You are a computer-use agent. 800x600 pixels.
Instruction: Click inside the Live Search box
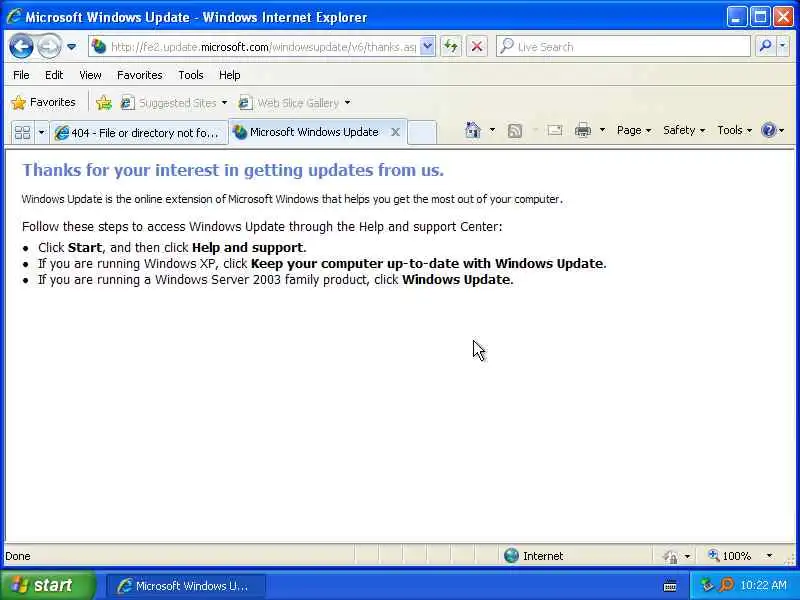click(622, 47)
